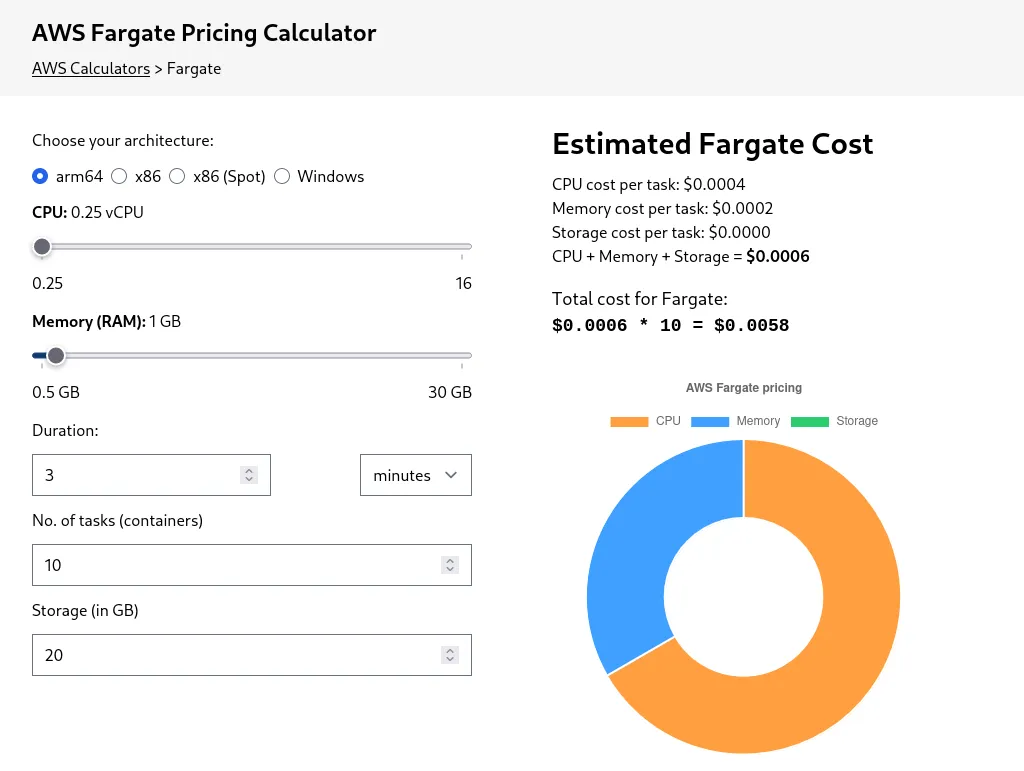Click the Duration field spinner arrows
This screenshot has height=771, width=1024.
click(x=249, y=475)
